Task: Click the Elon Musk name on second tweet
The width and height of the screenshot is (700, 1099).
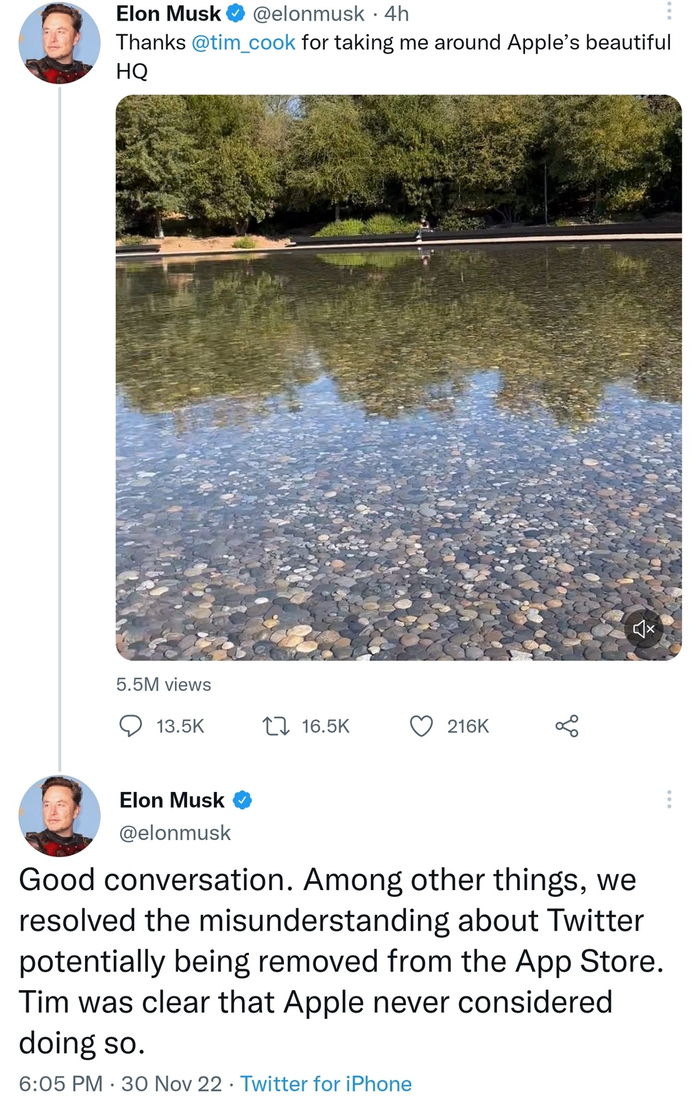Action: tap(172, 800)
